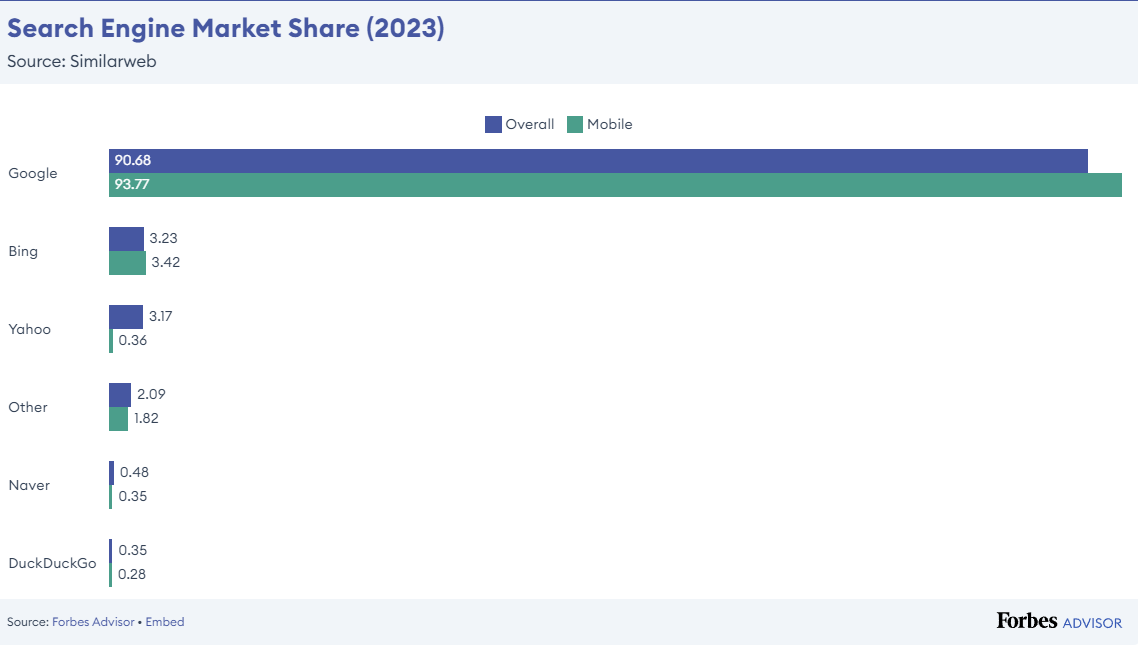Click Bing's Overall bar at 3.23
Viewport: 1138px width, 651px height.
[x=126, y=239]
